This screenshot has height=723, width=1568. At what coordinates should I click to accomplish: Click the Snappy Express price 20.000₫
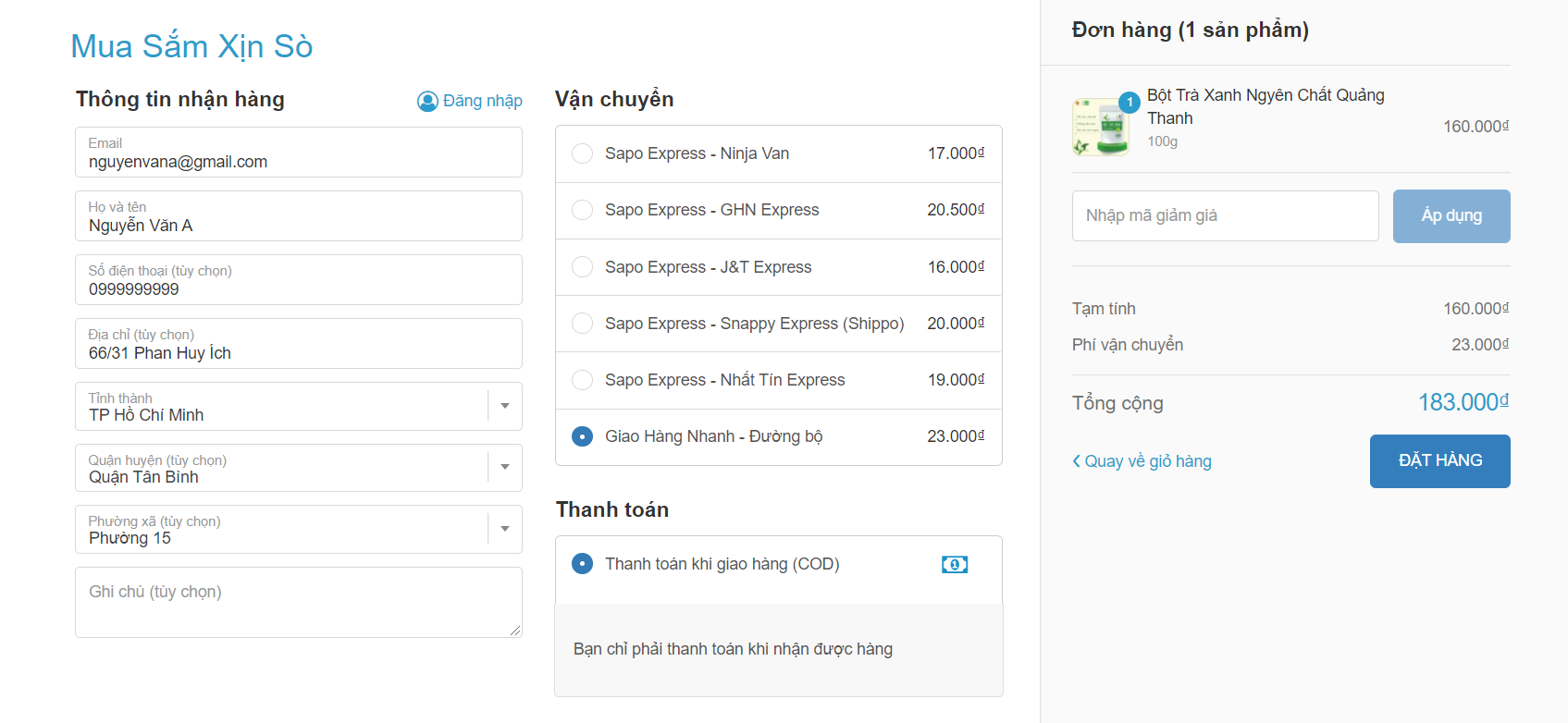(x=956, y=324)
